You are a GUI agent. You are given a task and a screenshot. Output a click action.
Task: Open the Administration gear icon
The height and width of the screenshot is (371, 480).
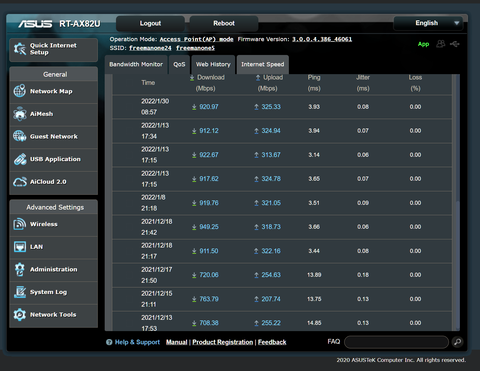(x=20, y=269)
